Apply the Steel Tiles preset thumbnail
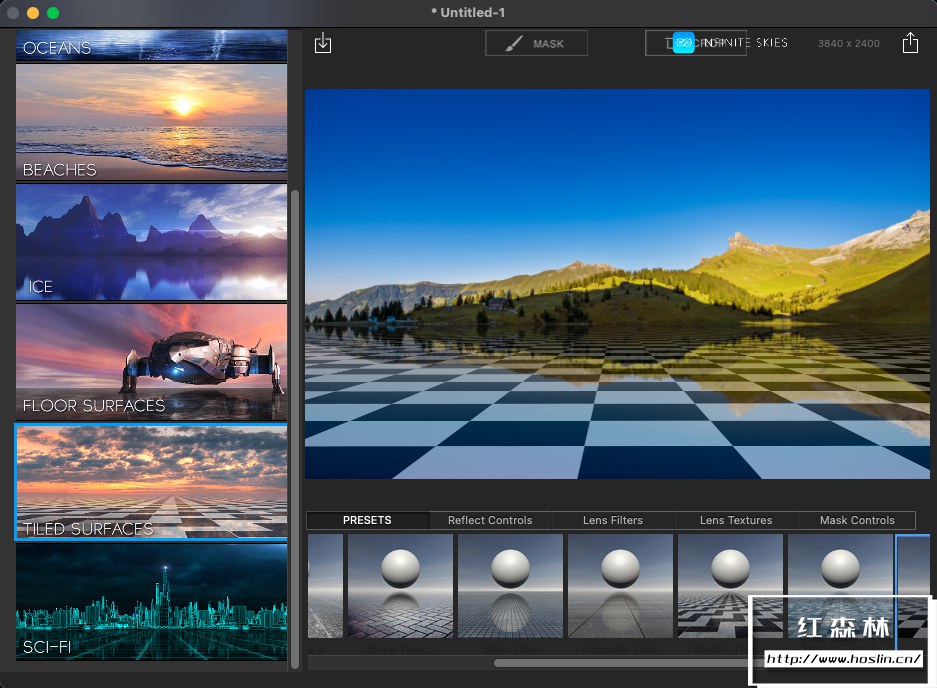 [510, 586]
